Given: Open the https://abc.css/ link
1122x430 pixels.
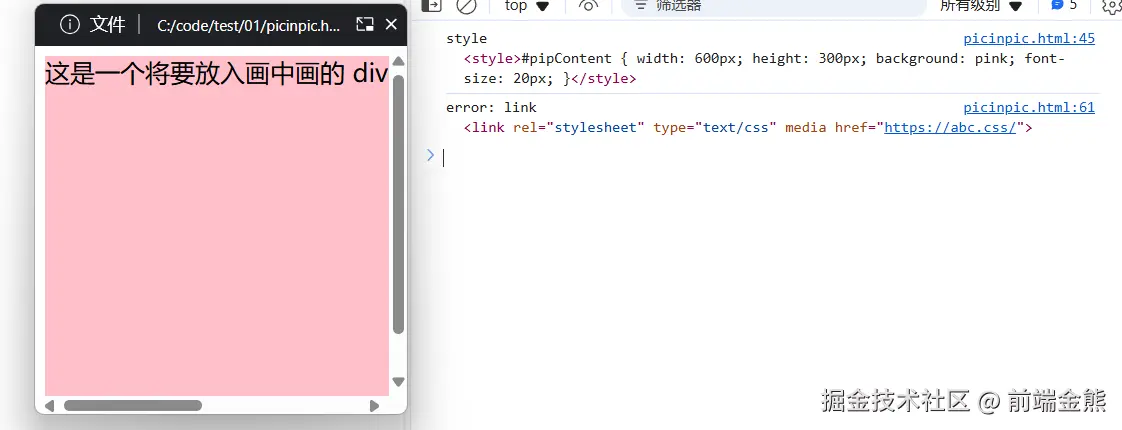Looking at the screenshot, I should [950, 127].
